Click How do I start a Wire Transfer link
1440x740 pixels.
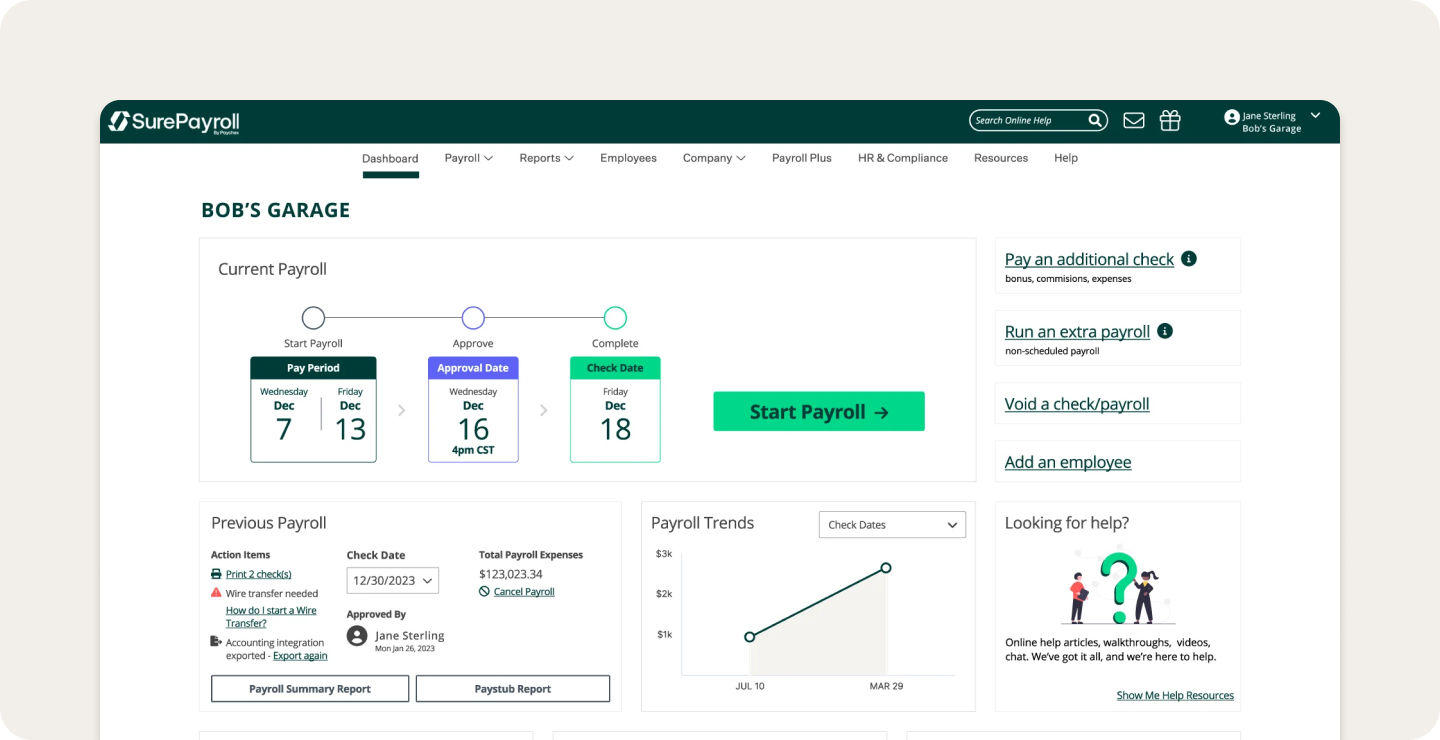[271, 617]
